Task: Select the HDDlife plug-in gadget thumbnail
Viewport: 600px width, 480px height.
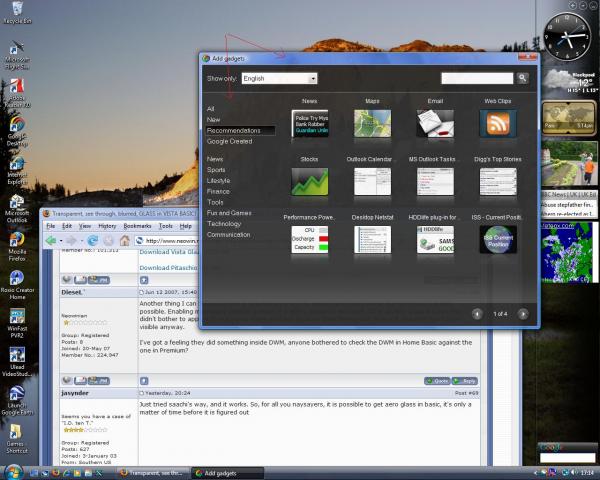Action: point(435,240)
